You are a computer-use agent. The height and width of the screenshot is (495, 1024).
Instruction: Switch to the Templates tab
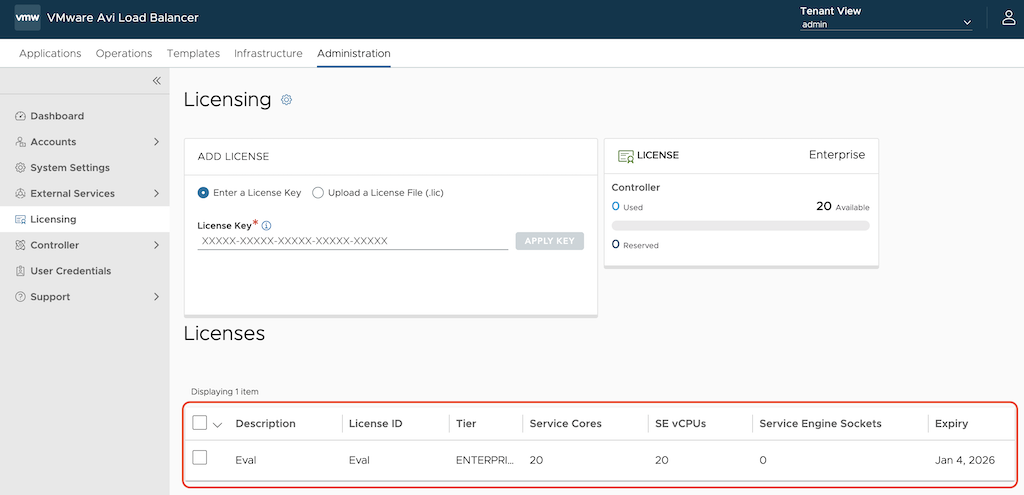193,54
